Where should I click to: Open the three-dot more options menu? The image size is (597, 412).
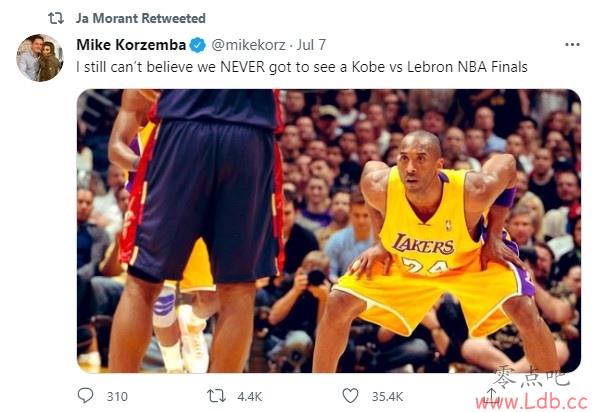[x=572, y=45]
